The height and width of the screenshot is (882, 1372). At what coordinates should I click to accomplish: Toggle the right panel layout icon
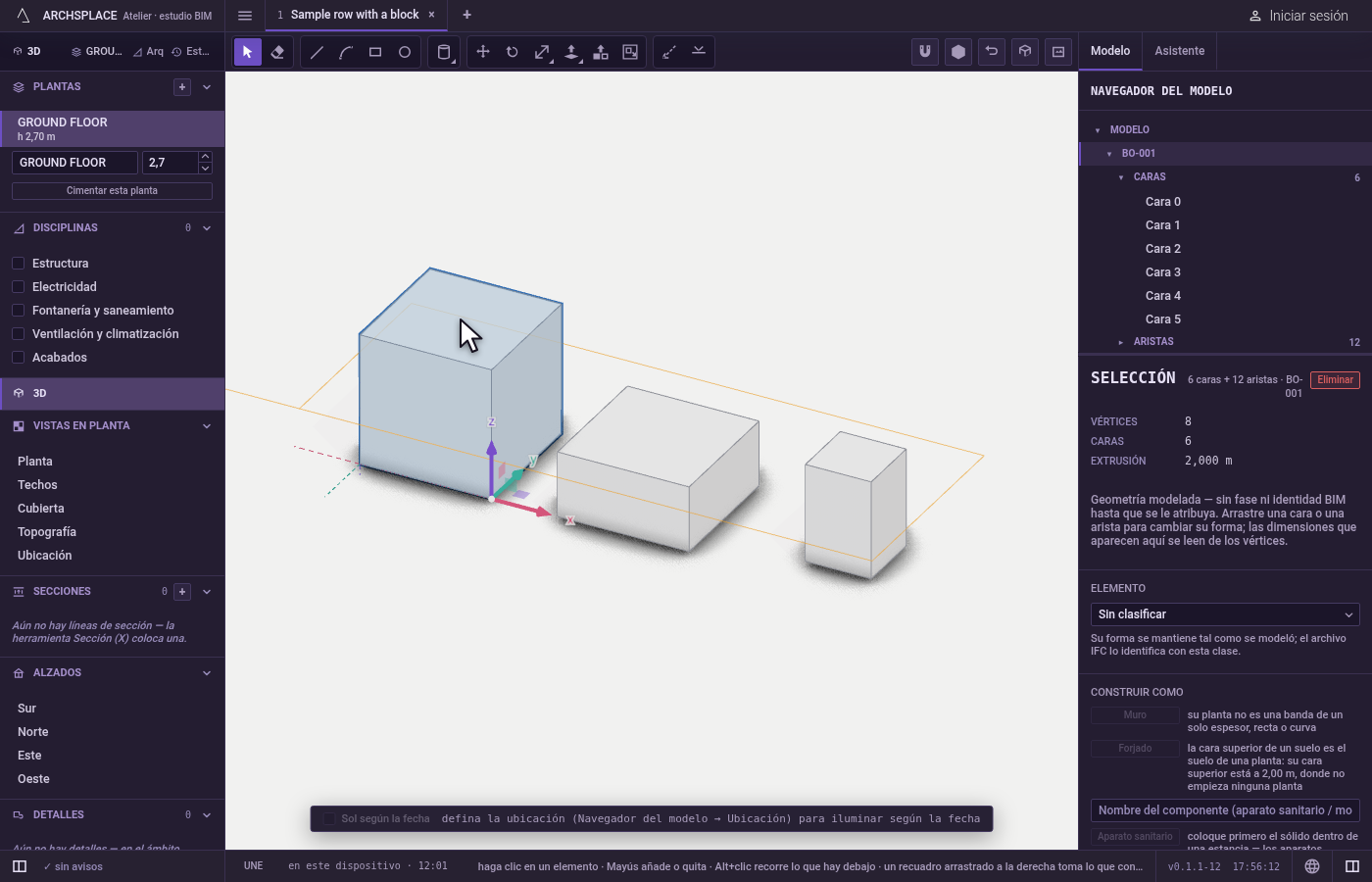click(x=1352, y=866)
